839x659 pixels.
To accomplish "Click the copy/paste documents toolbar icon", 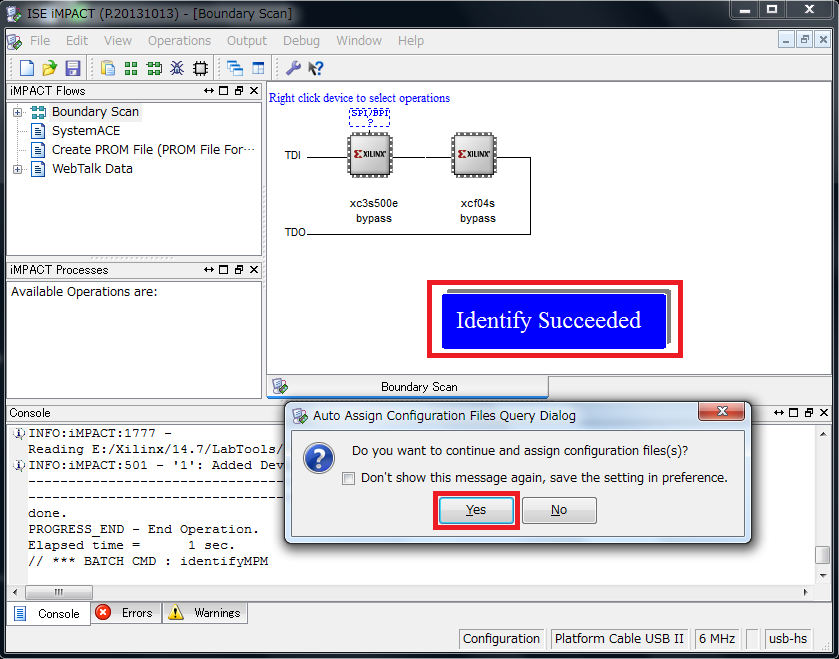I will [x=108, y=68].
